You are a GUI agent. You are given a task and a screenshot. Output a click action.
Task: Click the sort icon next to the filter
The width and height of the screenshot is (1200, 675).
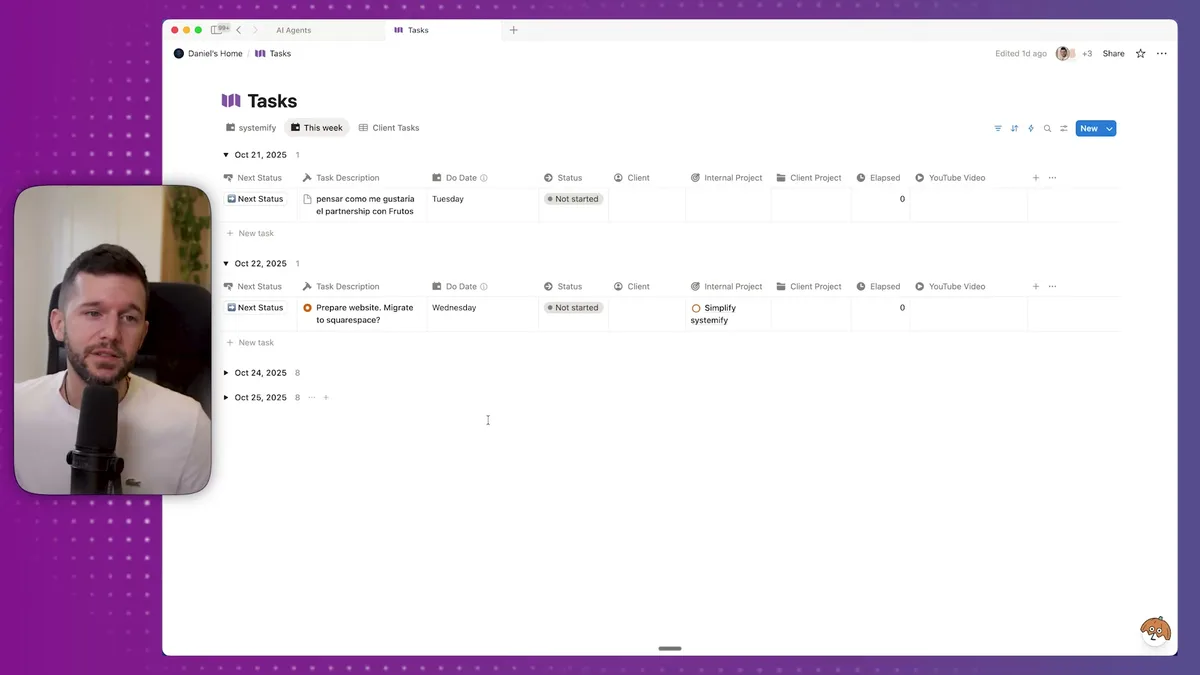[1013, 128]
